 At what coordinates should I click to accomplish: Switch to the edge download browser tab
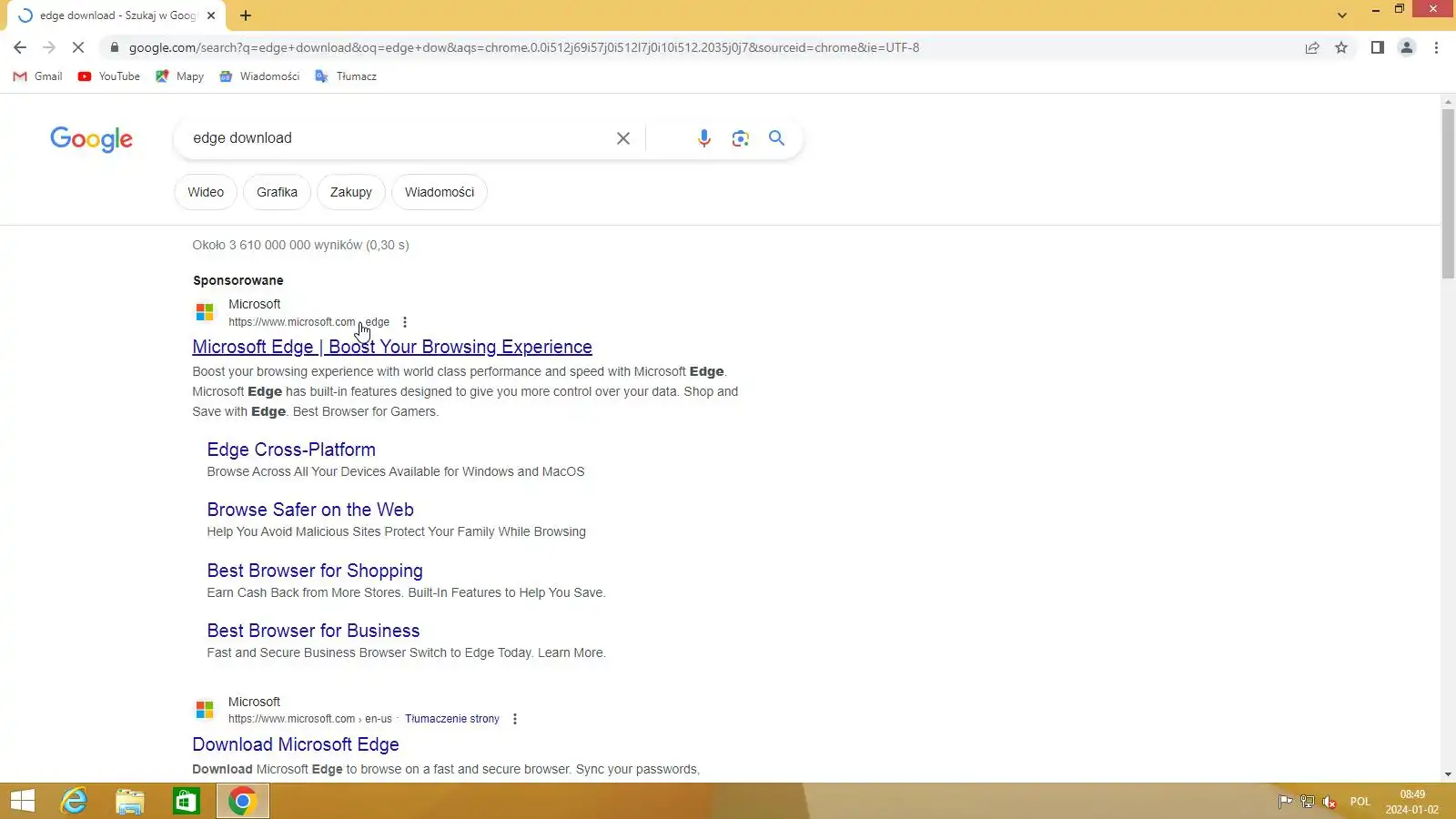[116, 15]
